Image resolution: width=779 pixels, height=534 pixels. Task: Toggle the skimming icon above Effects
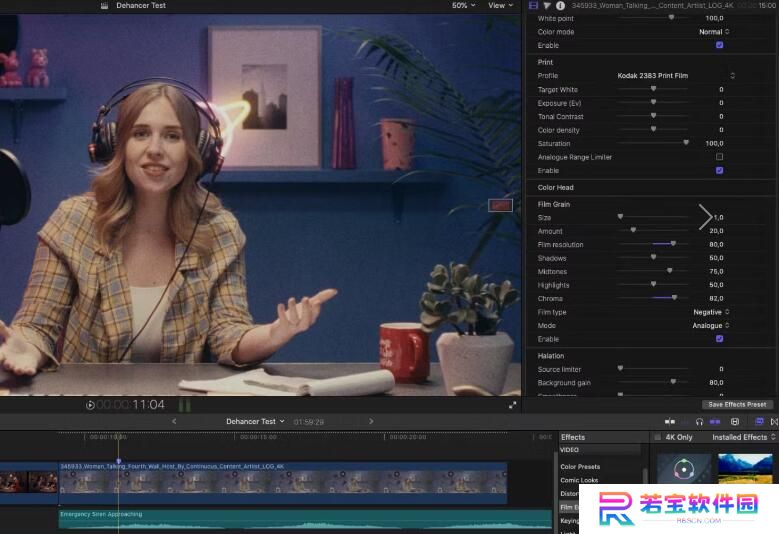(670, 422)
